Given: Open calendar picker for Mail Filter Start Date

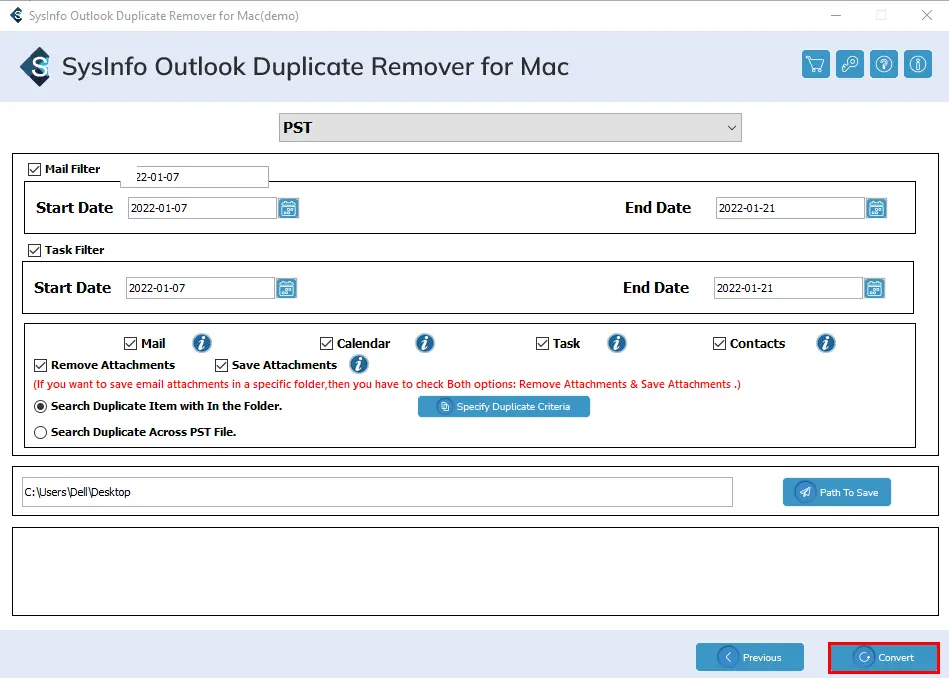Looking at the screenshot, I should [x=289, y=208].
